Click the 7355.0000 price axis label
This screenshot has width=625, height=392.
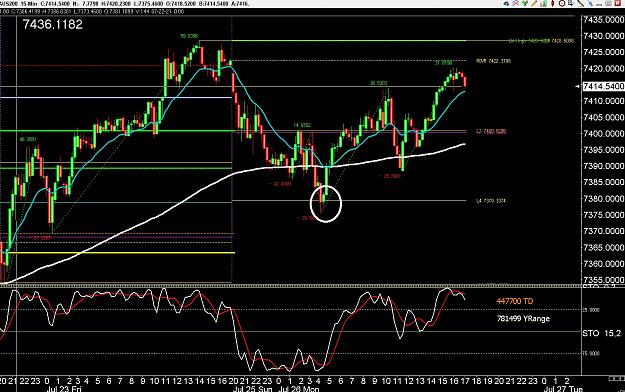(603, 280)
